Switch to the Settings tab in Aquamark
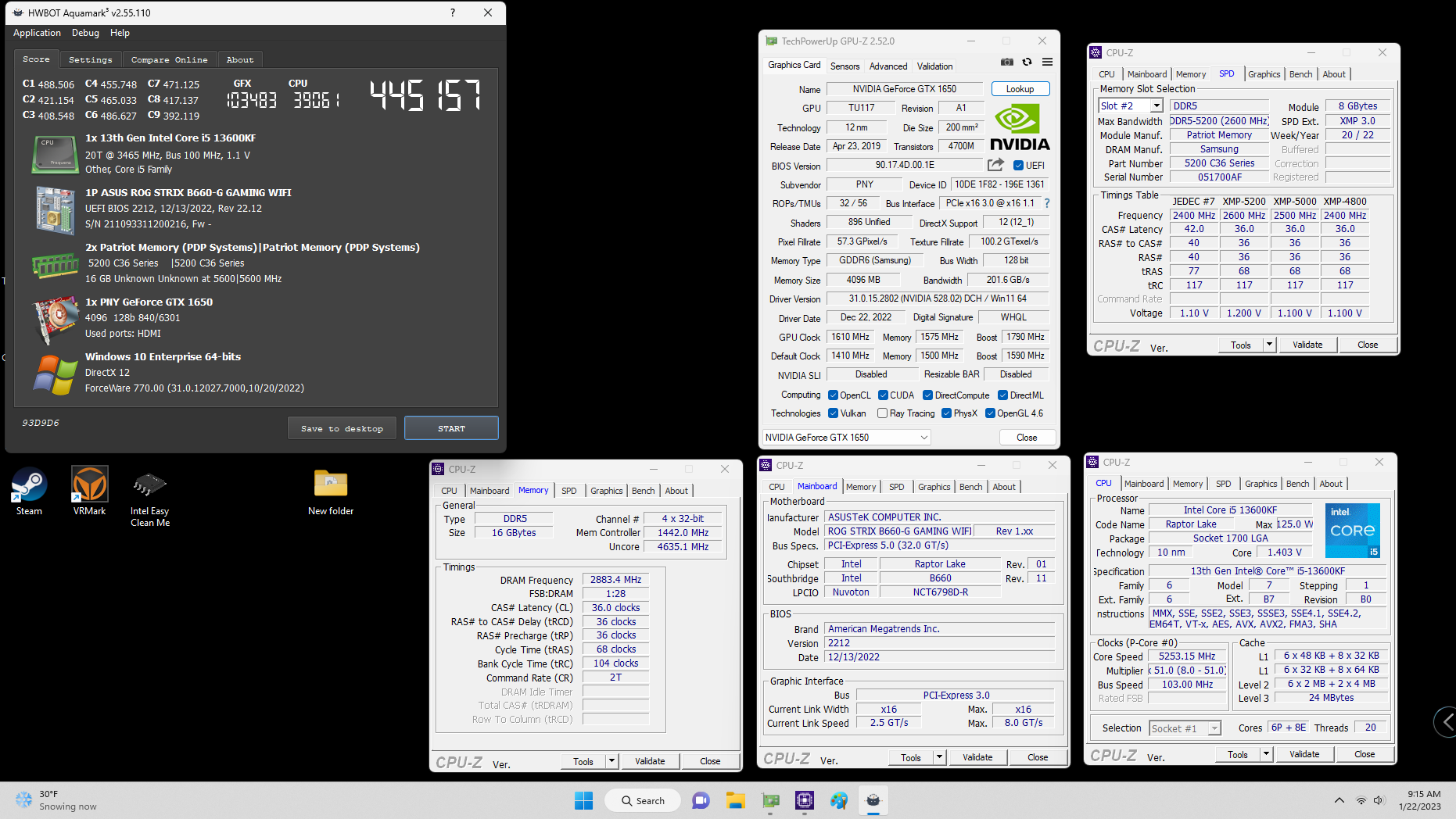This screenshot has width=1456, height=819. pyautogui.click(x=90, y=59)
